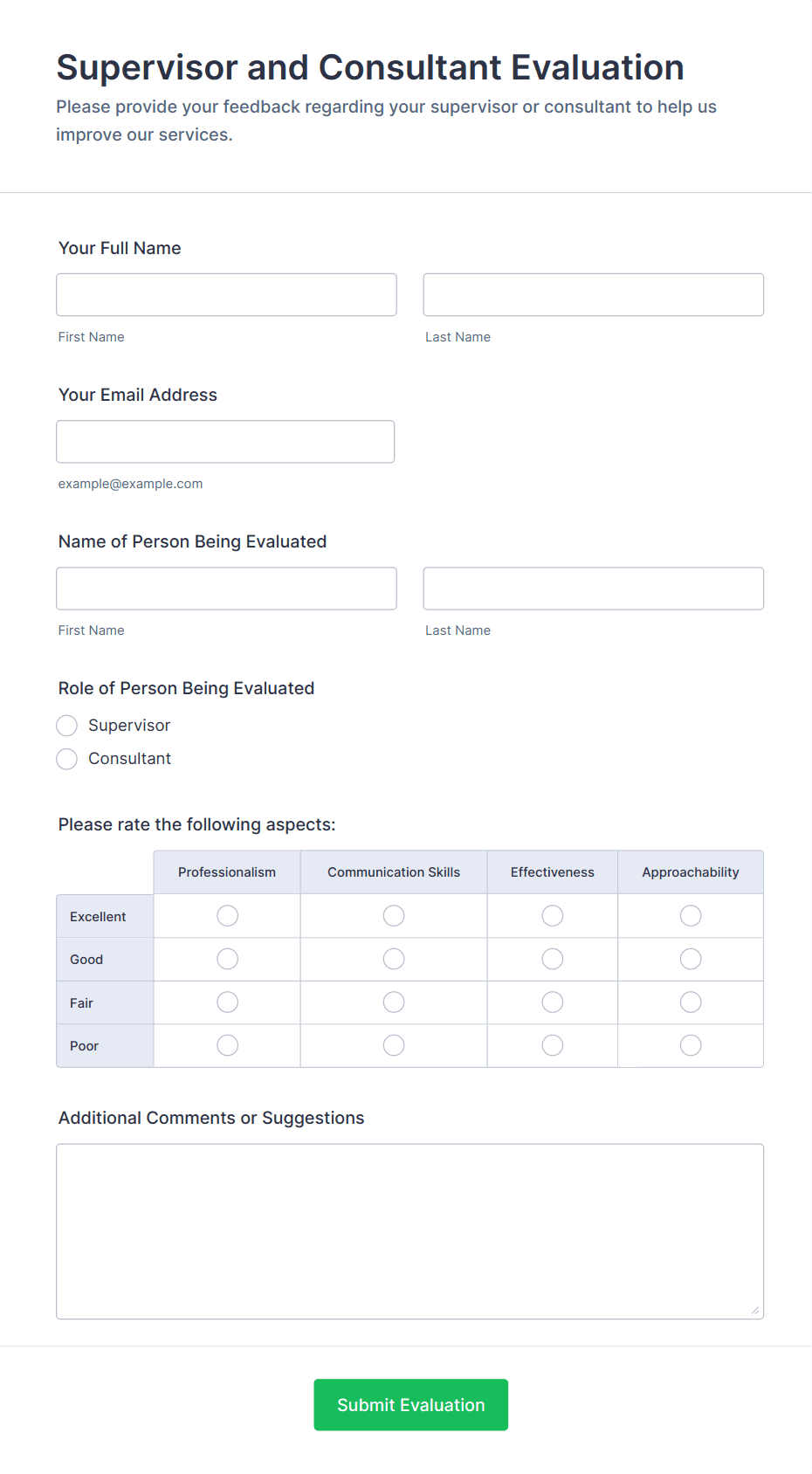
Task: Click the Last Name field under Your Full Name
Action: tap(593, 294)
